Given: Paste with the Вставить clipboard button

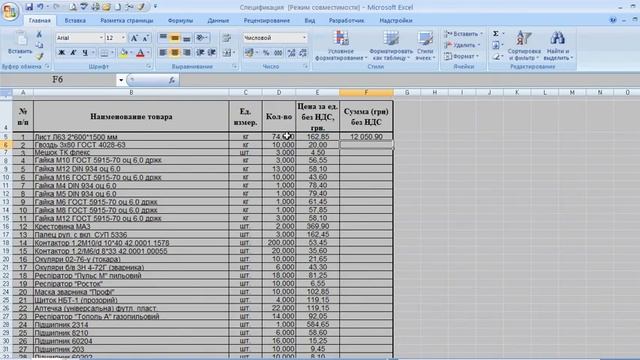Looking at the screenshot, I should tap(20, 44).
